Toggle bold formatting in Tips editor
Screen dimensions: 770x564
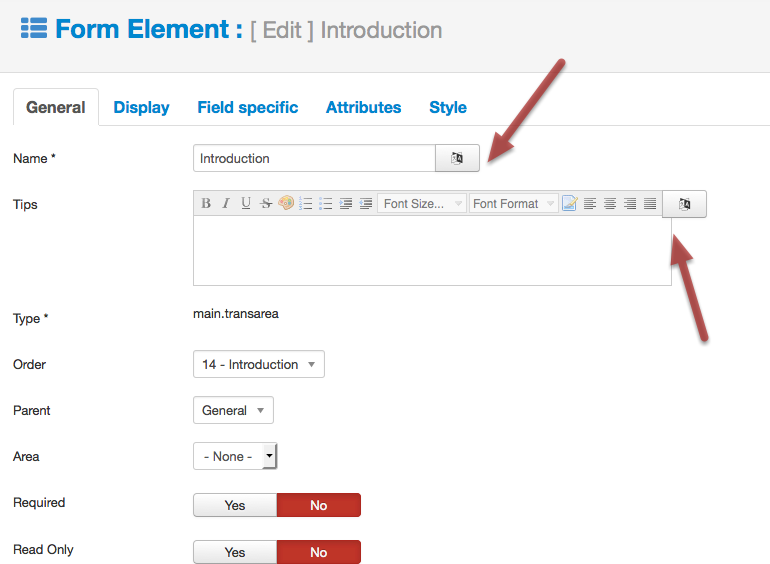pos(206,203)
